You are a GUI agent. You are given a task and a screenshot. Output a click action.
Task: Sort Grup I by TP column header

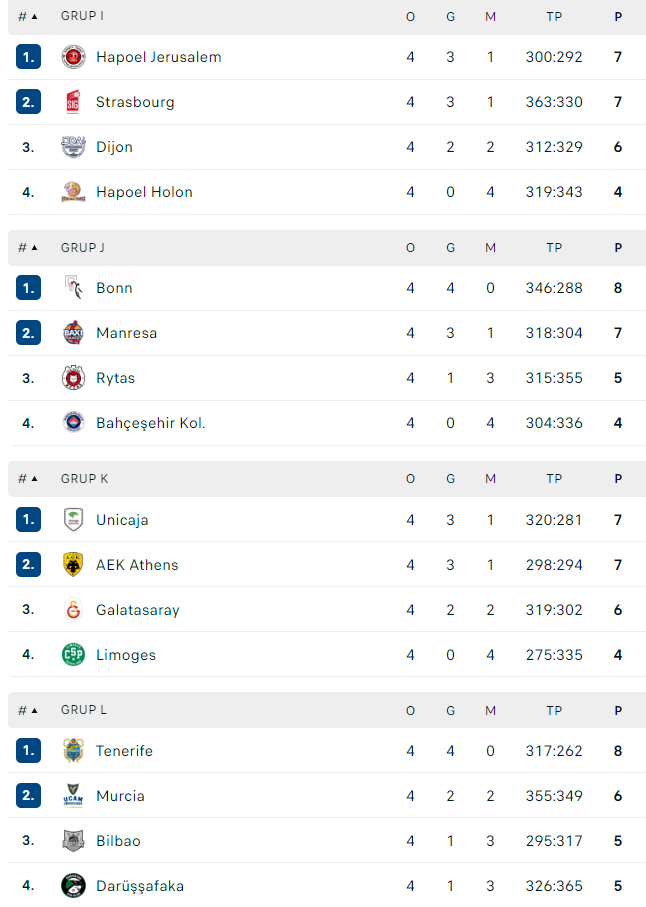click(554, 17)
